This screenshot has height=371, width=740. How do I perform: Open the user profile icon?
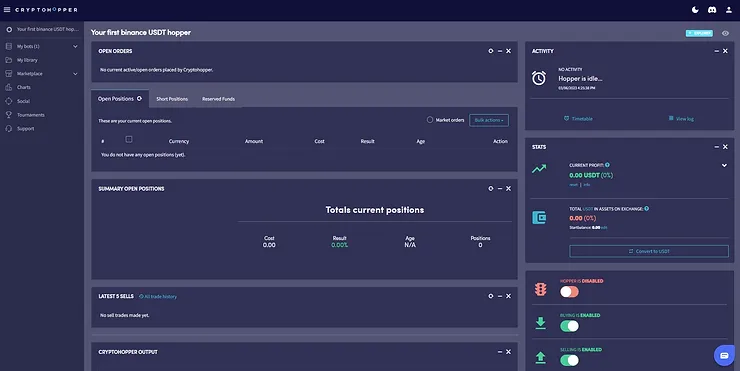click(729, 9)
